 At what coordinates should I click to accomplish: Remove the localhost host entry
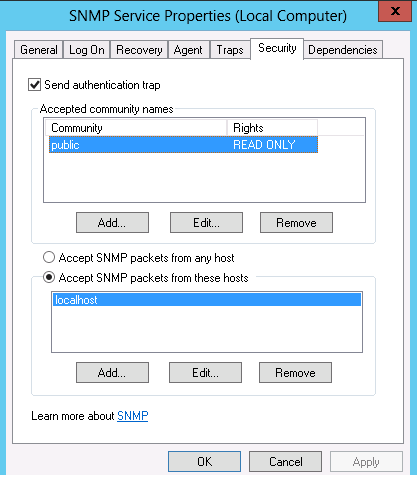click(x=295, y=372)
